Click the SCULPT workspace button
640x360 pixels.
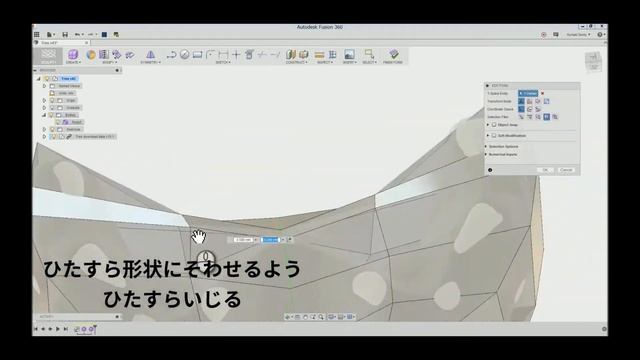(x=48, y=56)
